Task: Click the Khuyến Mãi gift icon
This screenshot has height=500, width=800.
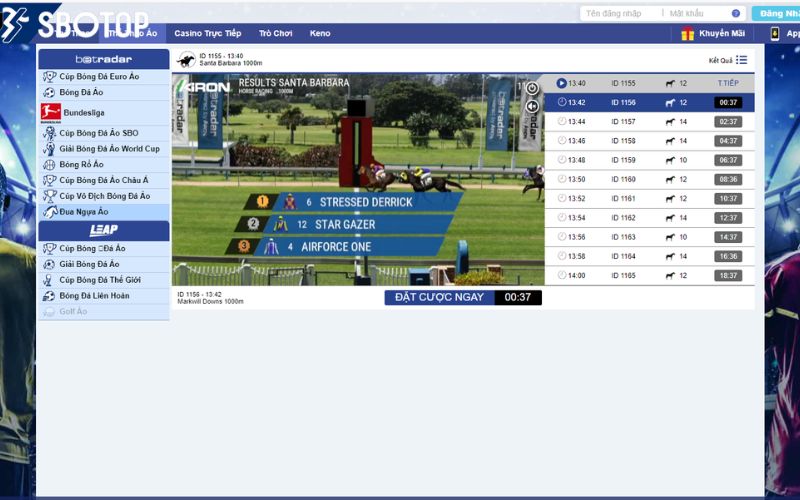Action: pyautogui.click(x=688, y=34)
